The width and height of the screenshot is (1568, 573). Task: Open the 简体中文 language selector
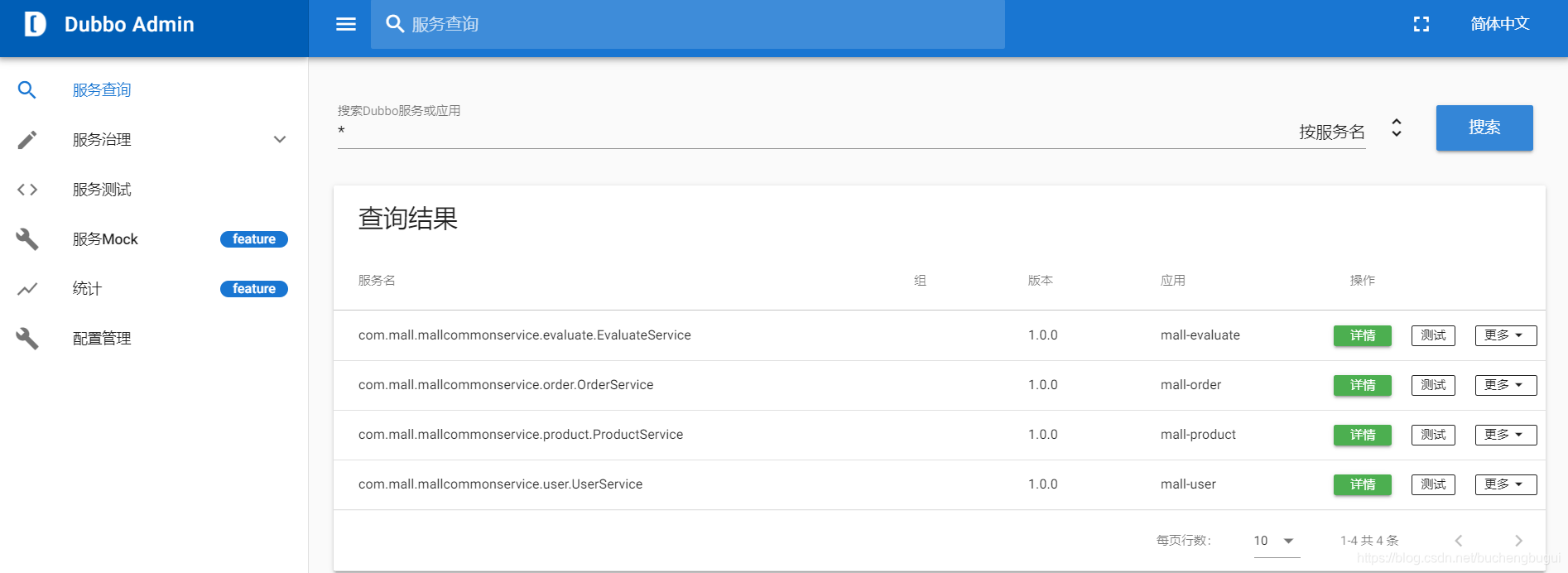point(1499,24)
